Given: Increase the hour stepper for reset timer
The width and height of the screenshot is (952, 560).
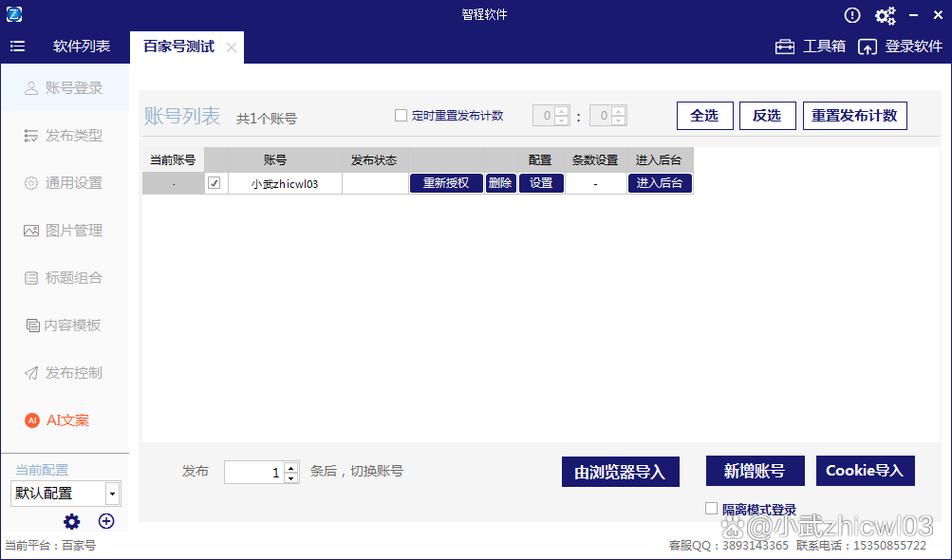Looking at the screenshot, I should point(562,111).
